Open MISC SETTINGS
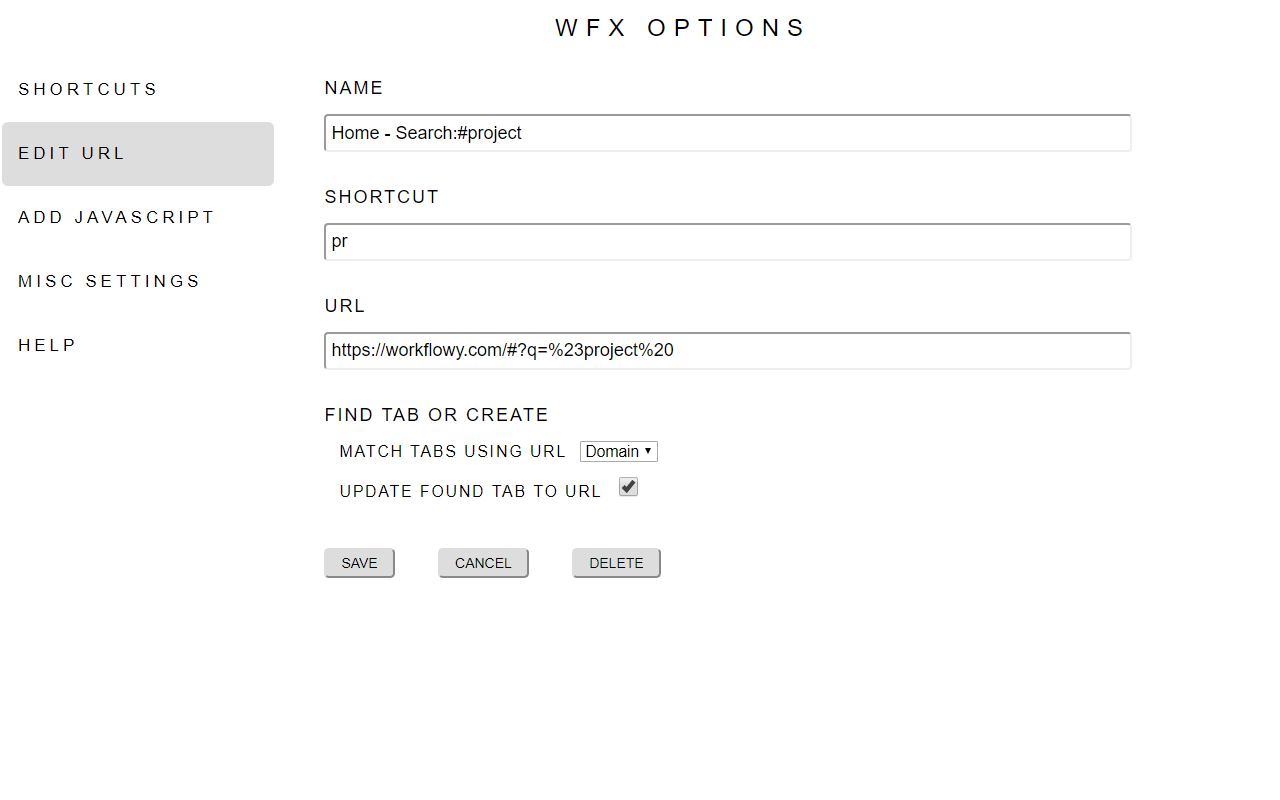1280x800 pixels. pyautogui.click(x=109, y=281)
